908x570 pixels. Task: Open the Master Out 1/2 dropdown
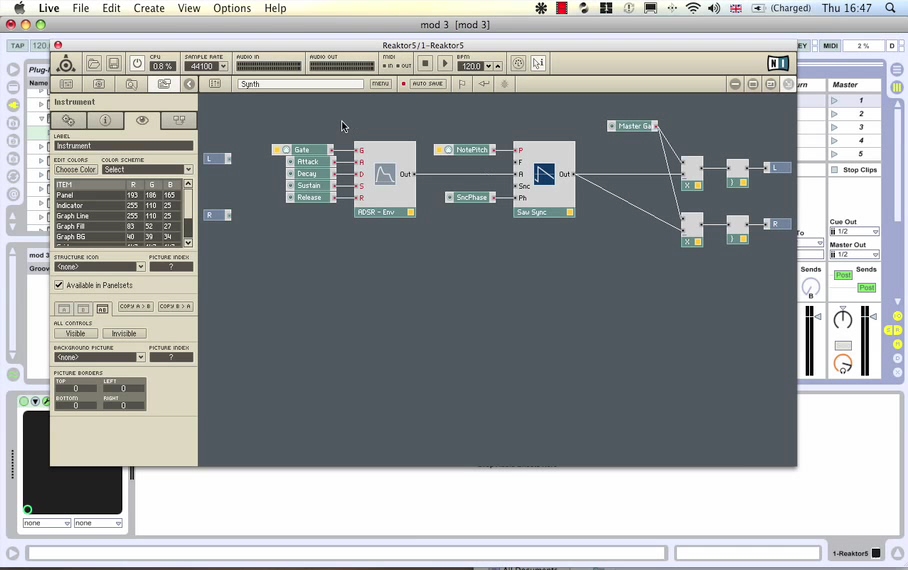click(x=854, y=254)
